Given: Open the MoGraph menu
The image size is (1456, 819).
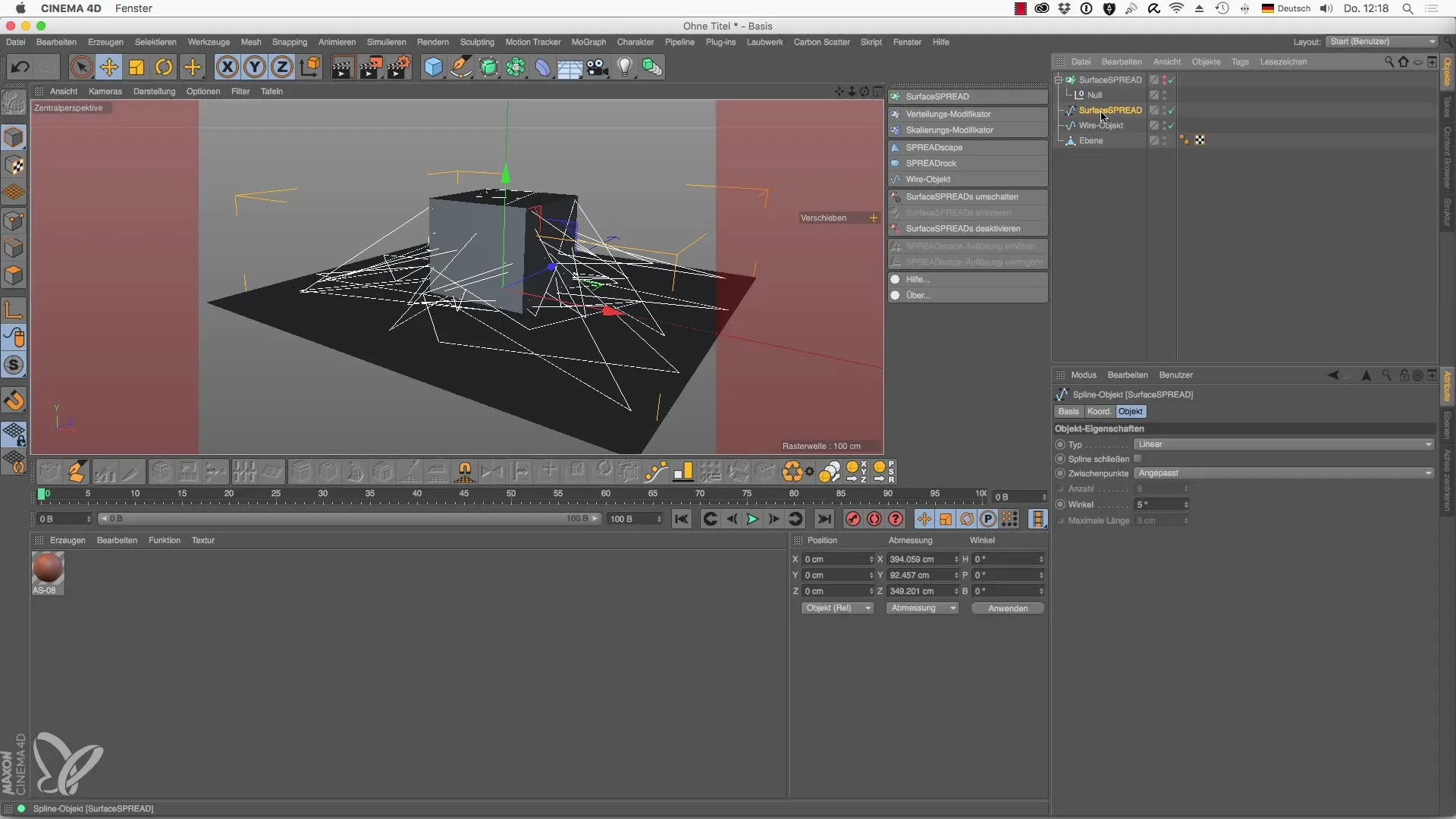Looking at the screenshot, I should tap(588, 42).
